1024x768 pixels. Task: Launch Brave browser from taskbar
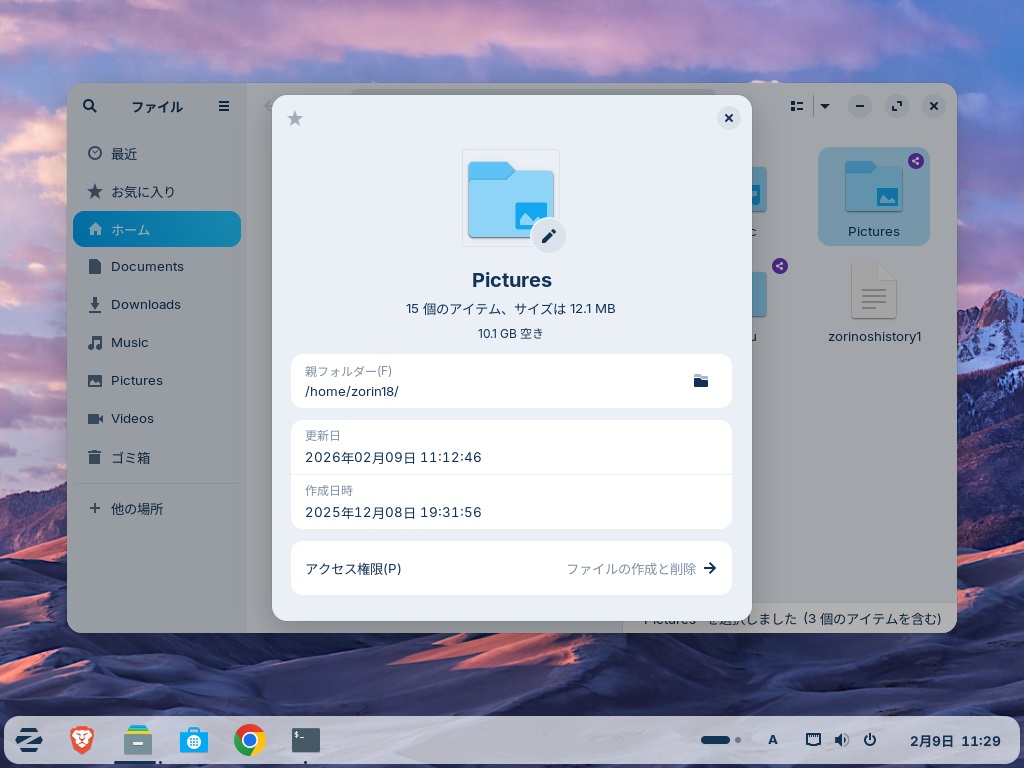point(82,740)
